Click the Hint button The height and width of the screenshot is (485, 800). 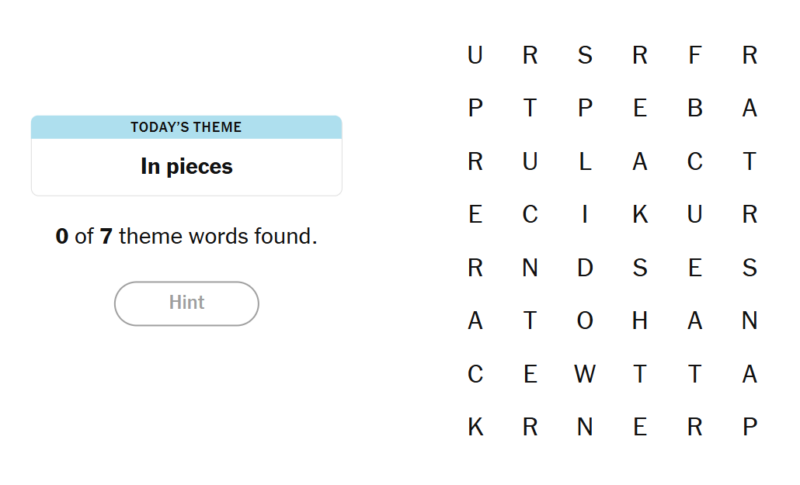click(186, 303)
